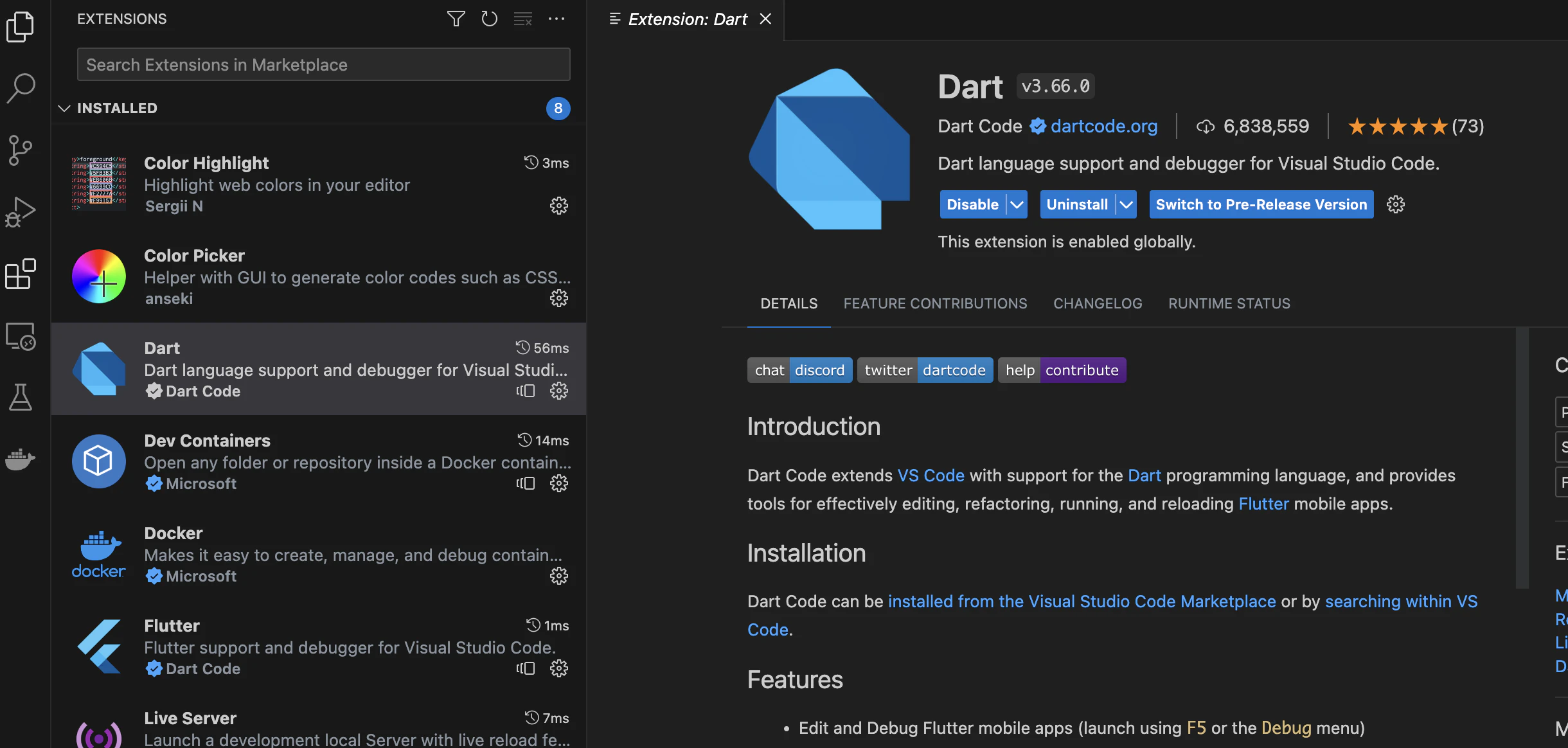
Task: Open Extensions views and more actions menu
Action: 557,19
